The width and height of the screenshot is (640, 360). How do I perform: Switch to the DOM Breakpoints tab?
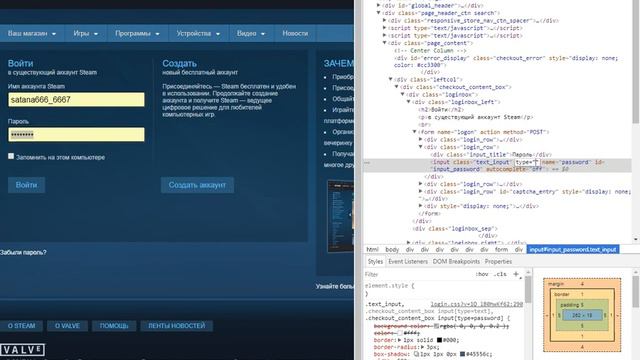(x=456, y=261)
